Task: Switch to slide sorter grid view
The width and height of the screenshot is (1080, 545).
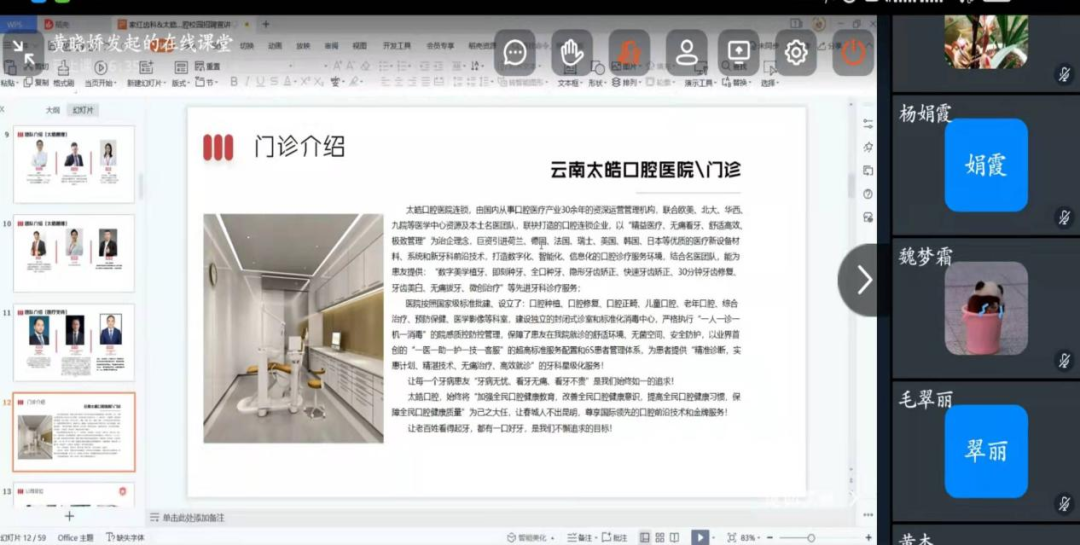Action: click(x=660, y=537)
